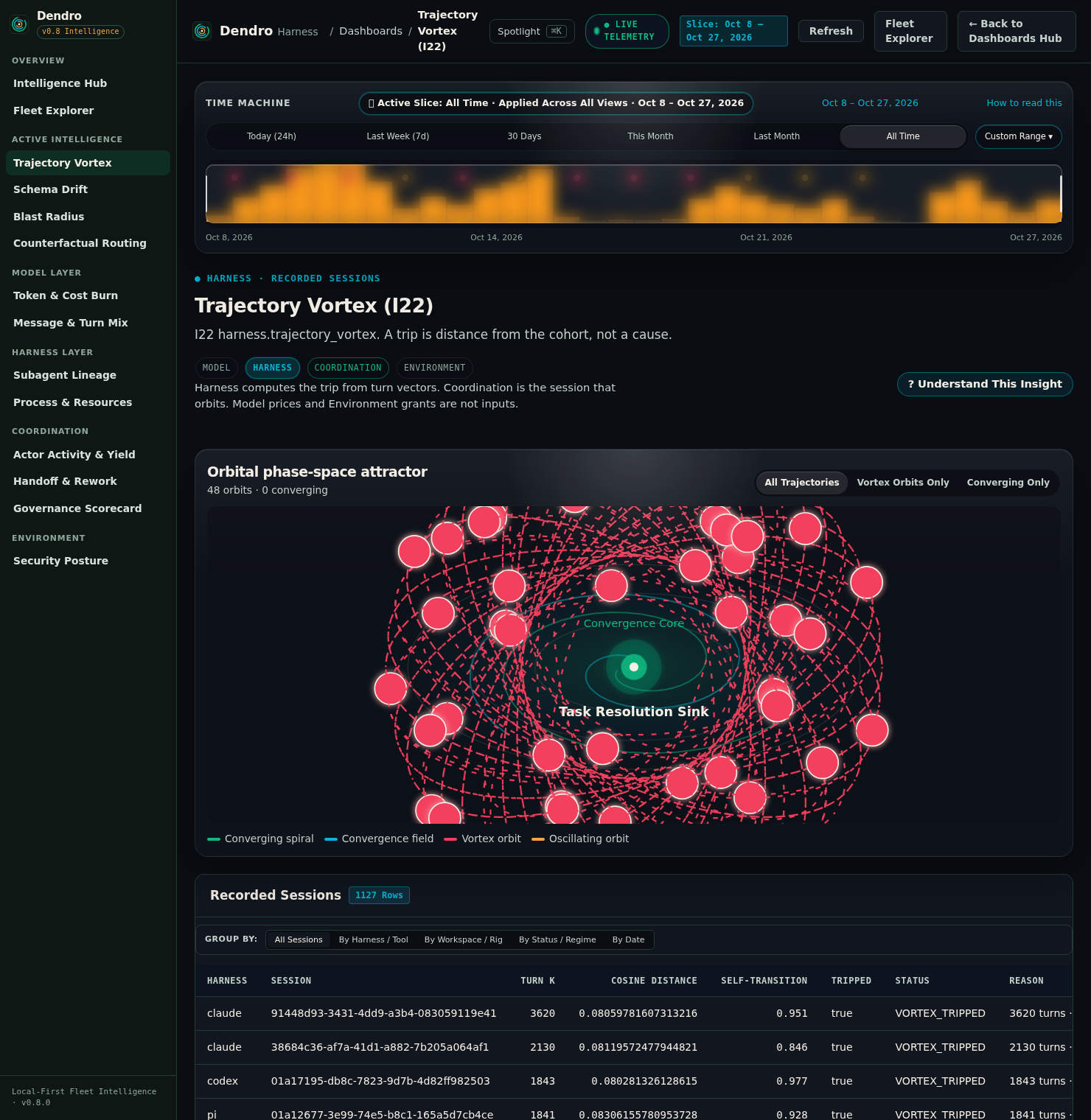Sort by the TURN K column header
Viewport: 1091px width, 1120px height.
537,981
